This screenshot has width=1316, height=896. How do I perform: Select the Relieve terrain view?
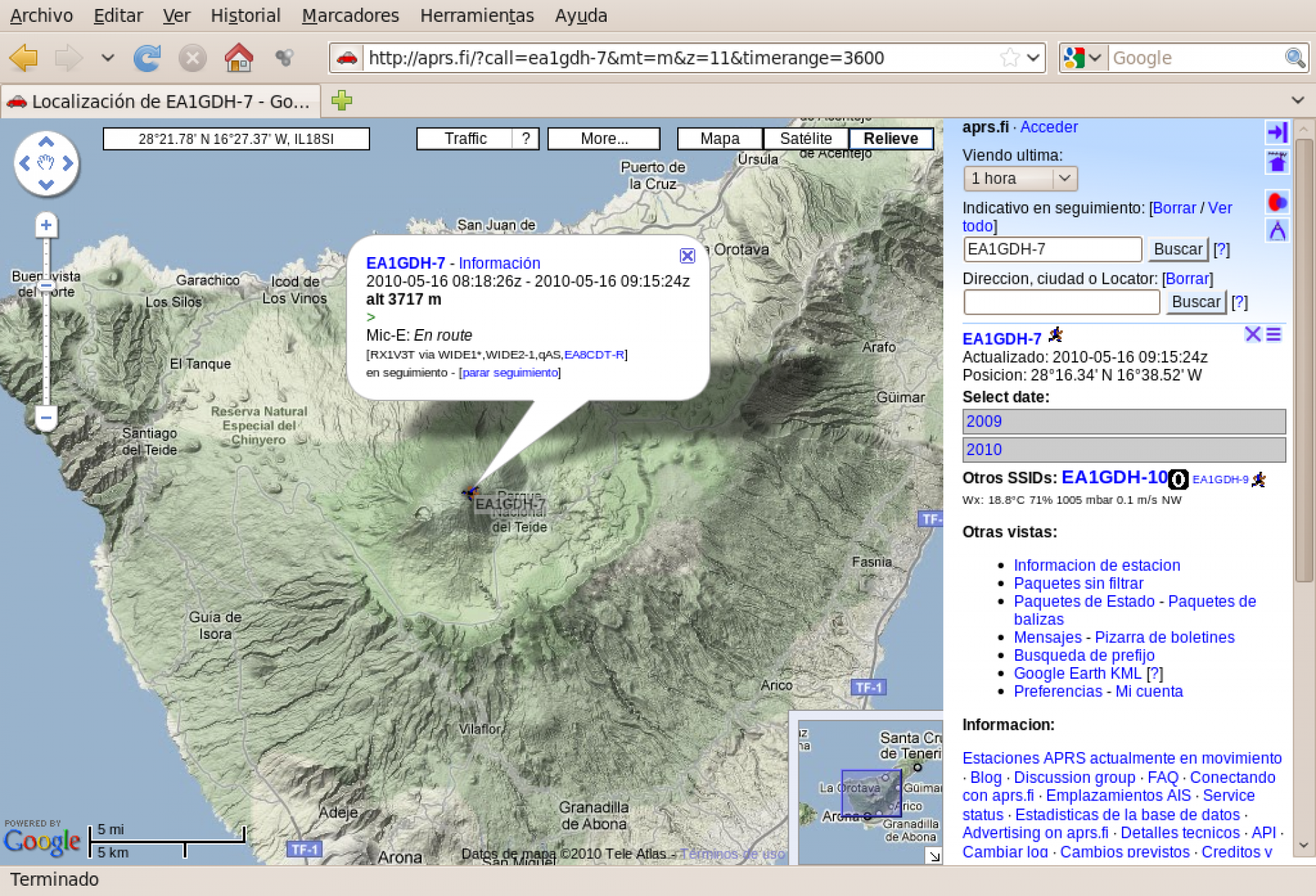pos(890,138)
